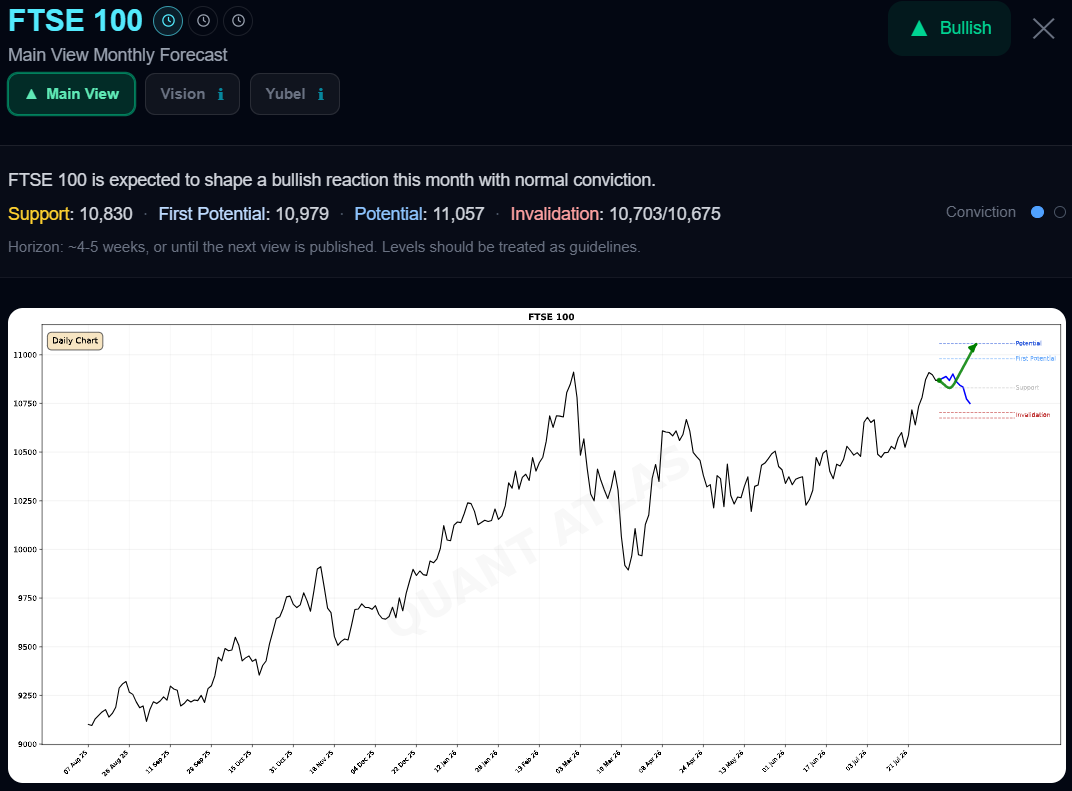Select the highlighted first clock timeframe icon
This screenshot has width=1072, height=791.
[x=168, y=21]
